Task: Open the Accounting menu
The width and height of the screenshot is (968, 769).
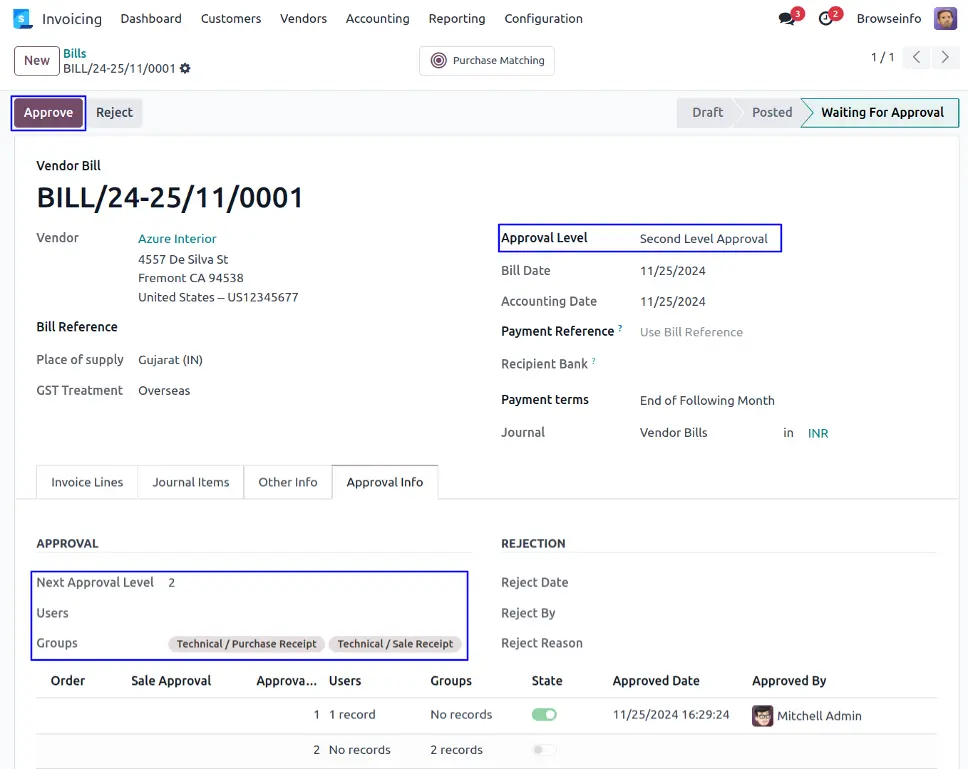Action: 377,19
